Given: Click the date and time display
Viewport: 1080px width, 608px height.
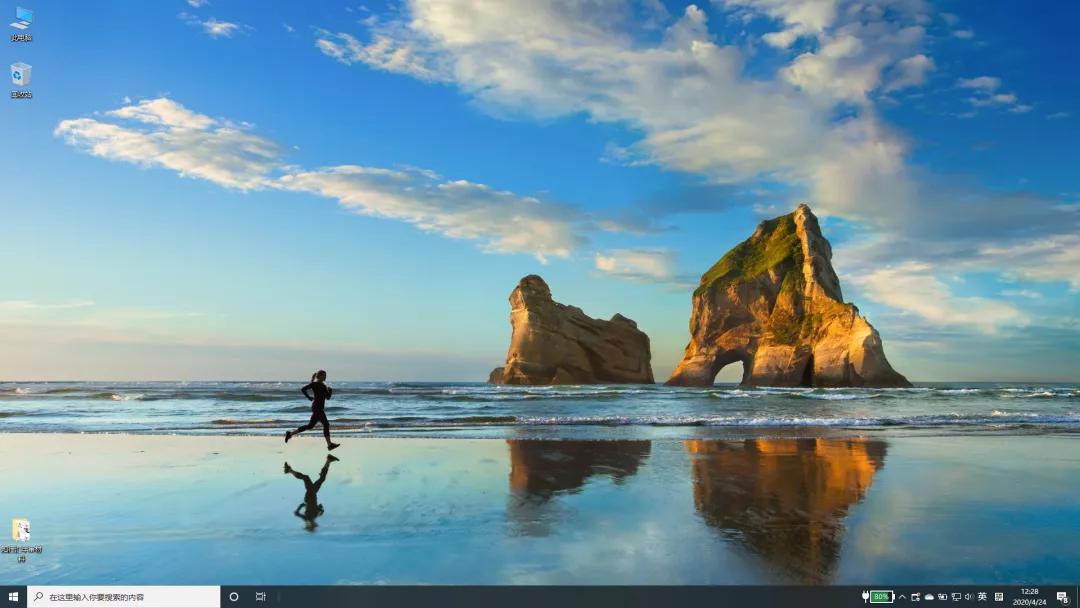Looking at the screenshot, I should click(x=1029, y=597).
